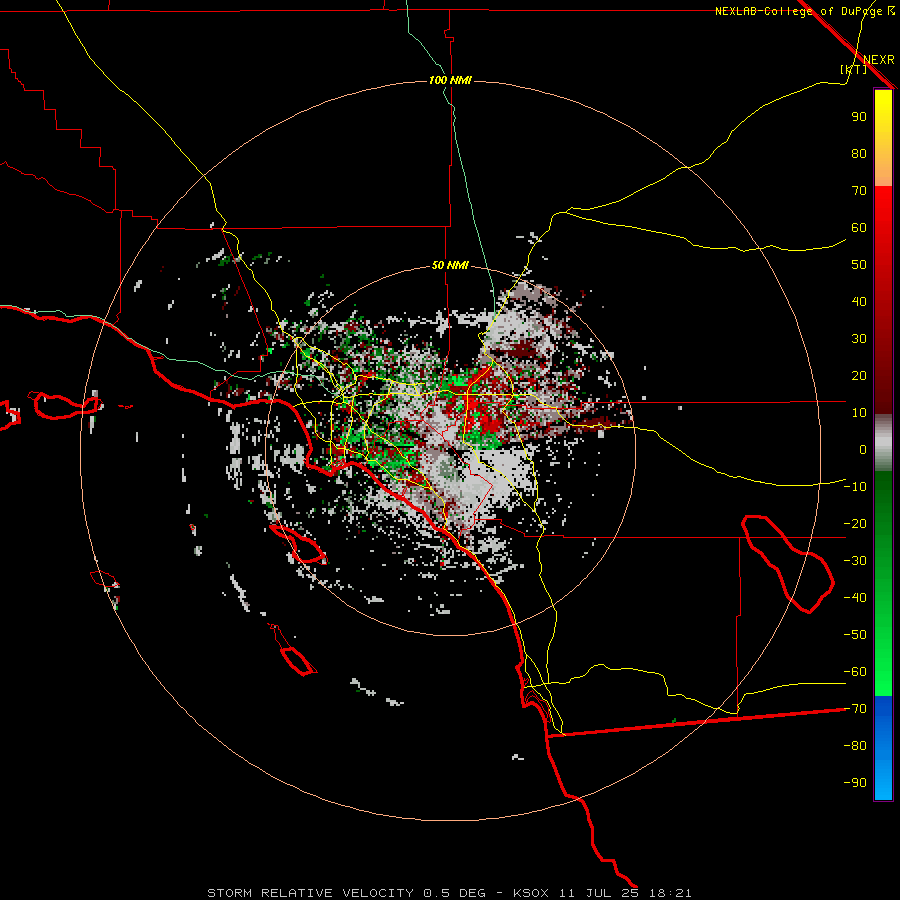Pick the blue bottom segment of the color bar
This screenshot has width=900, height=900.
click(883, 748)
